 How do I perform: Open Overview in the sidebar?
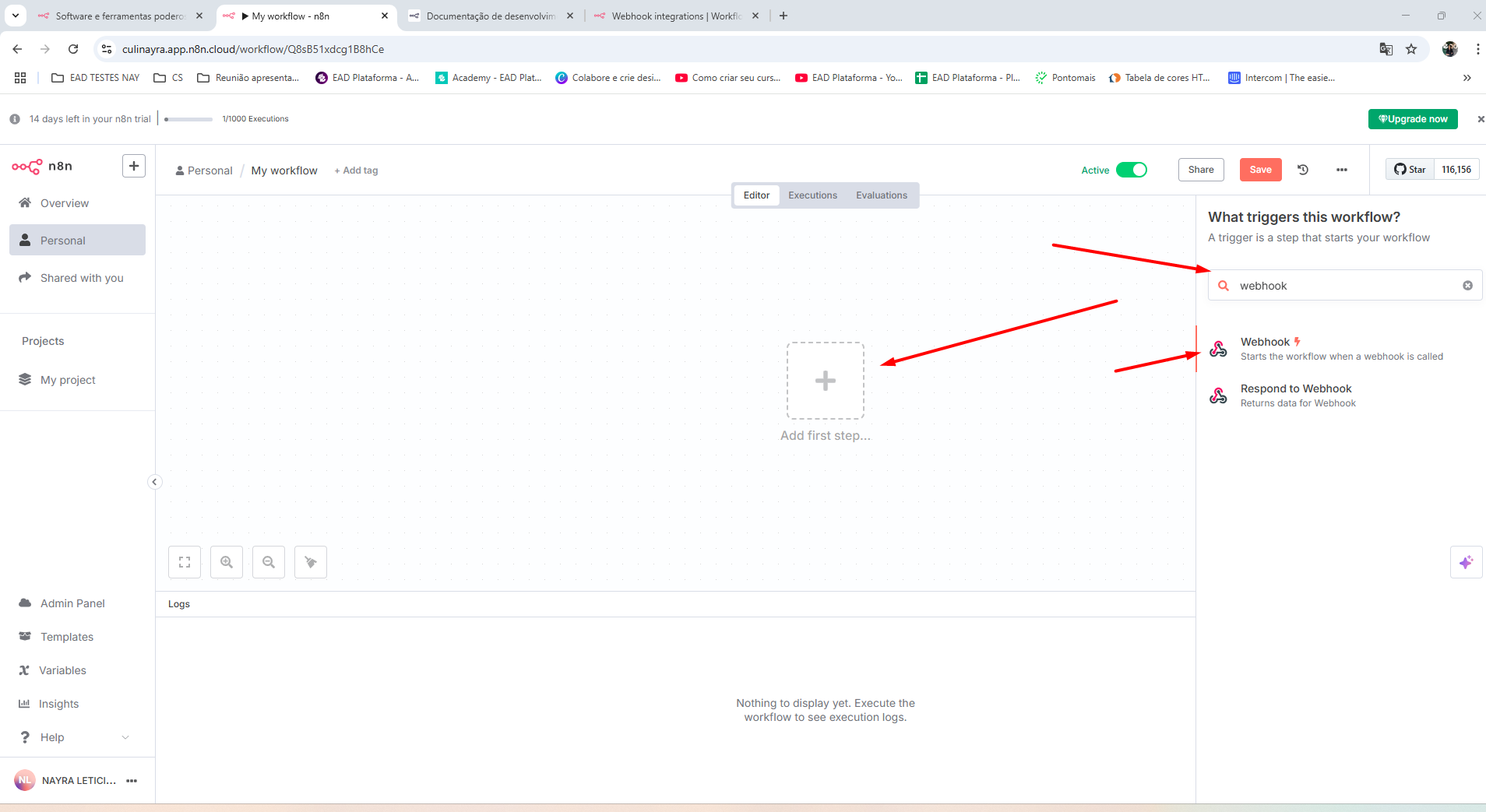tap(77, 203)
